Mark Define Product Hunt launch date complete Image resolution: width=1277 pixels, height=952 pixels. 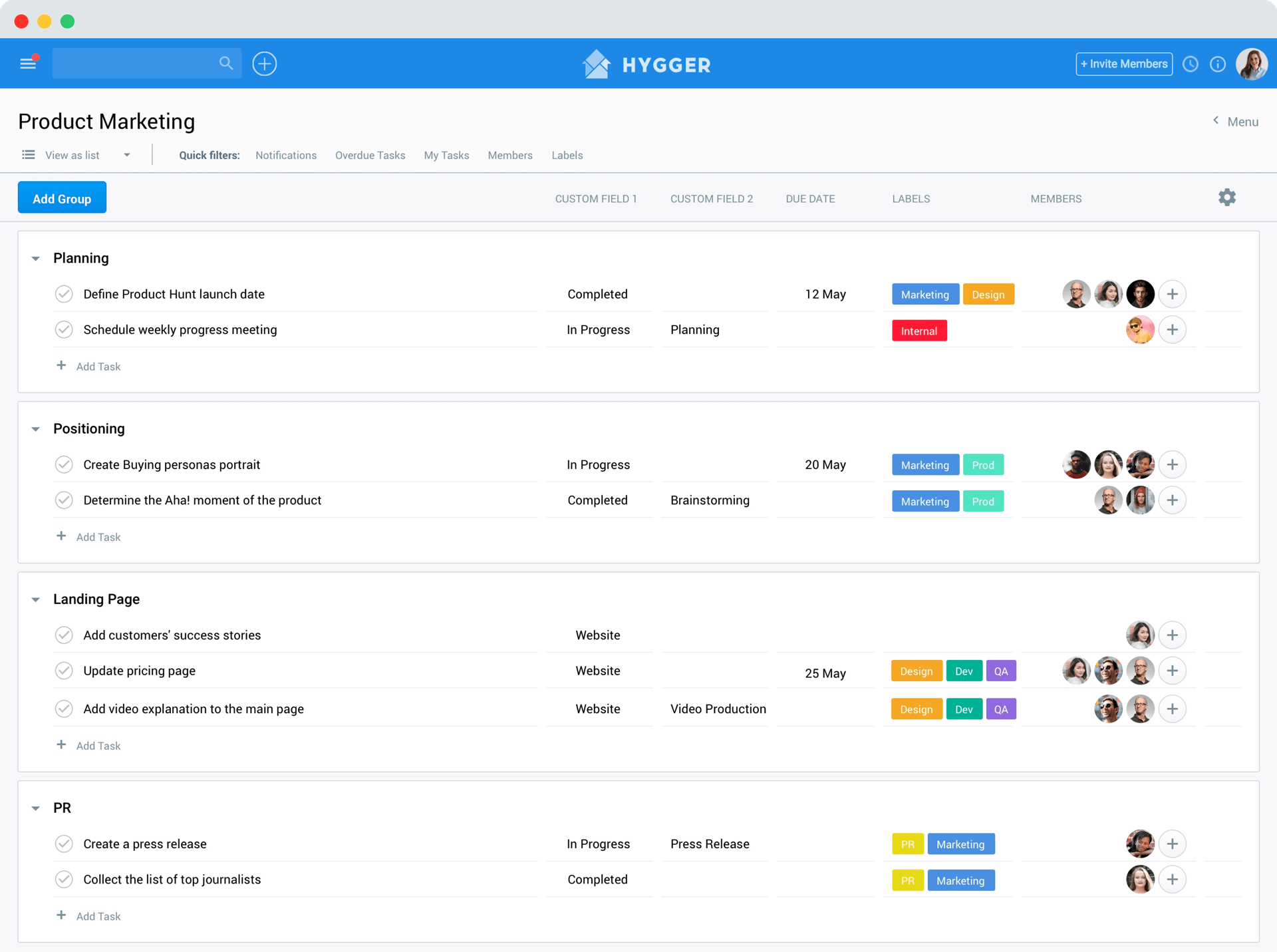[64, 294]
